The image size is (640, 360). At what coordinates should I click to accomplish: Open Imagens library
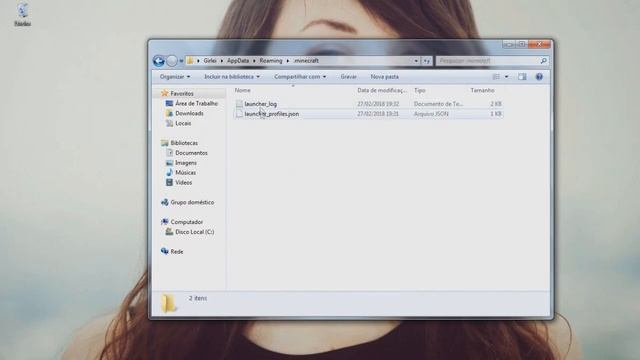click(x=186, y=163)
